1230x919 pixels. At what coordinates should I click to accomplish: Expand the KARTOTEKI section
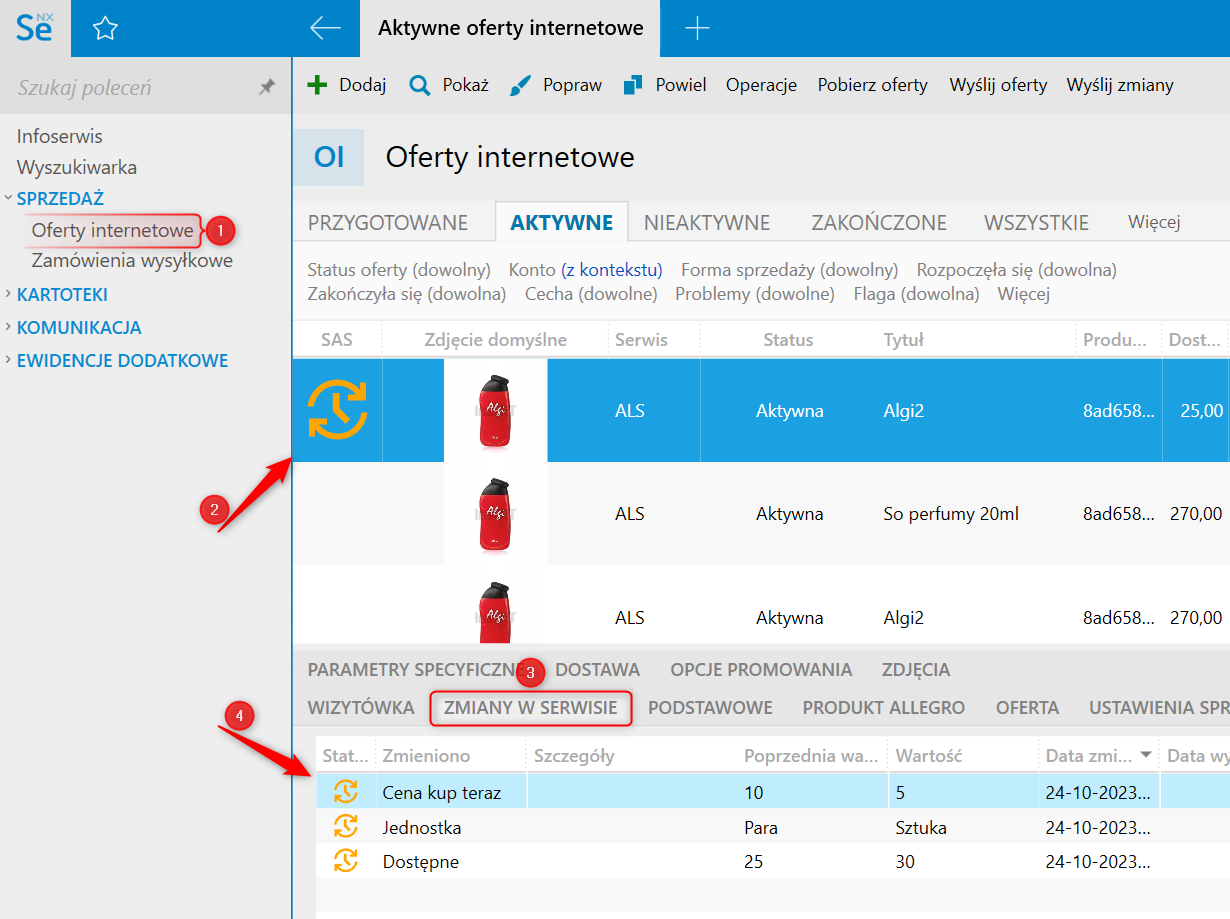[x=8, y=294]
